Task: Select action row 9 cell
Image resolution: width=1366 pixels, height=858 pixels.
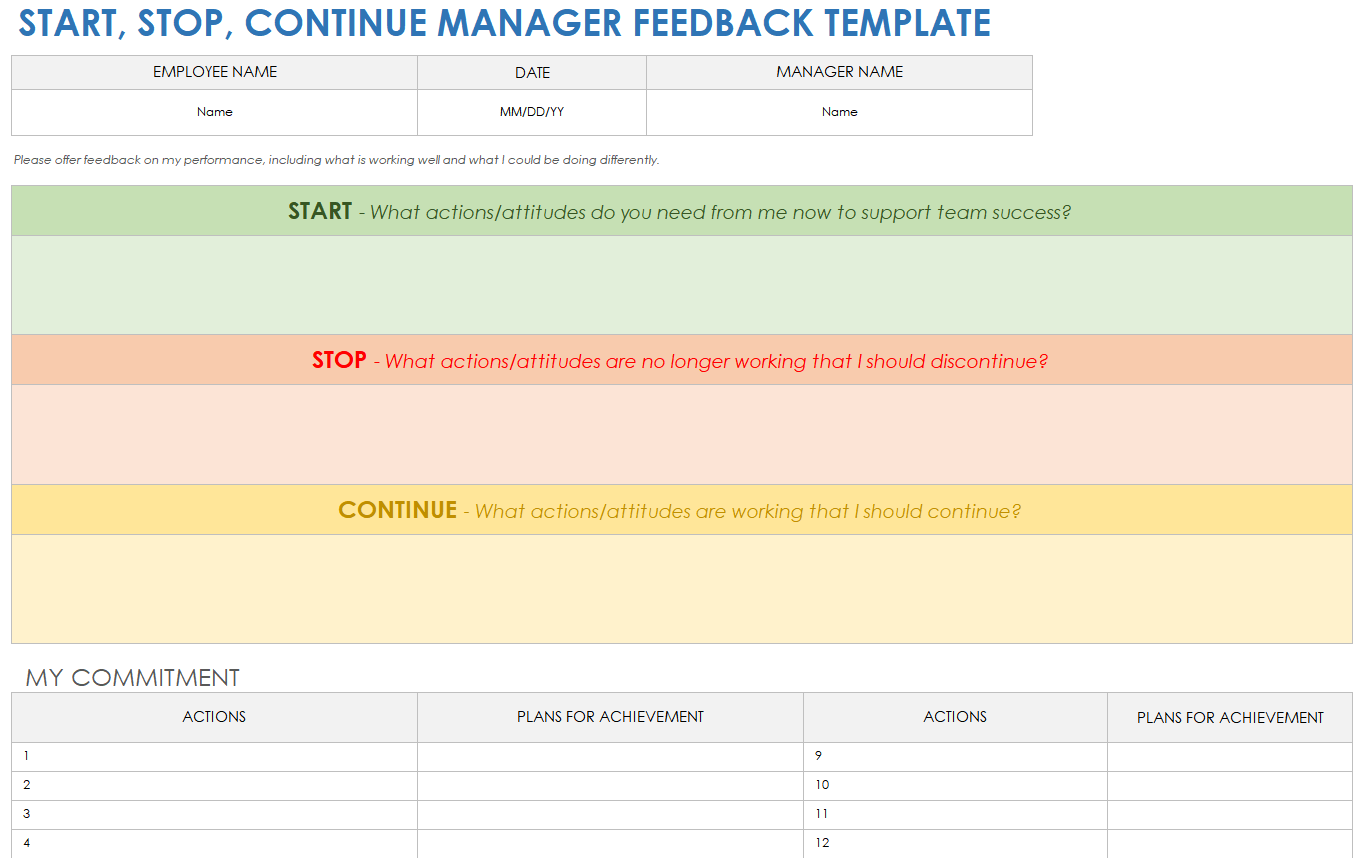Action: [955, 757]
